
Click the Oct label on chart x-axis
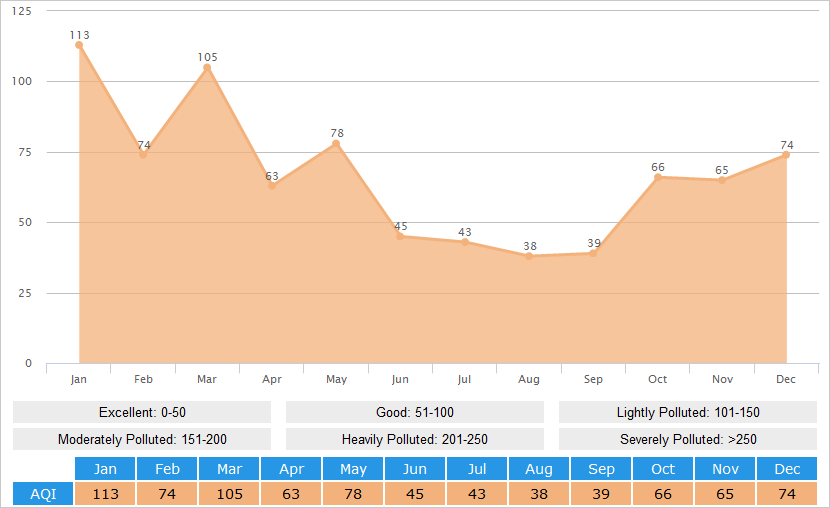[x=657, y=379]
